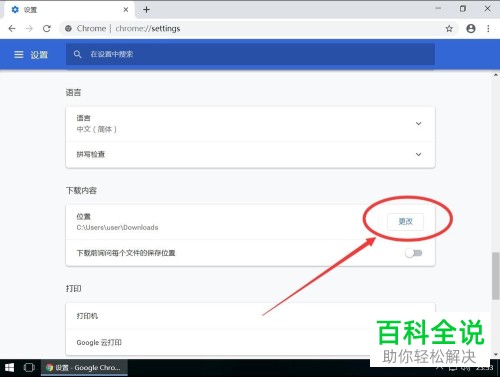Click the scrollbar up arrow
This screenshot has height=377, width=500.
point(496,75)
